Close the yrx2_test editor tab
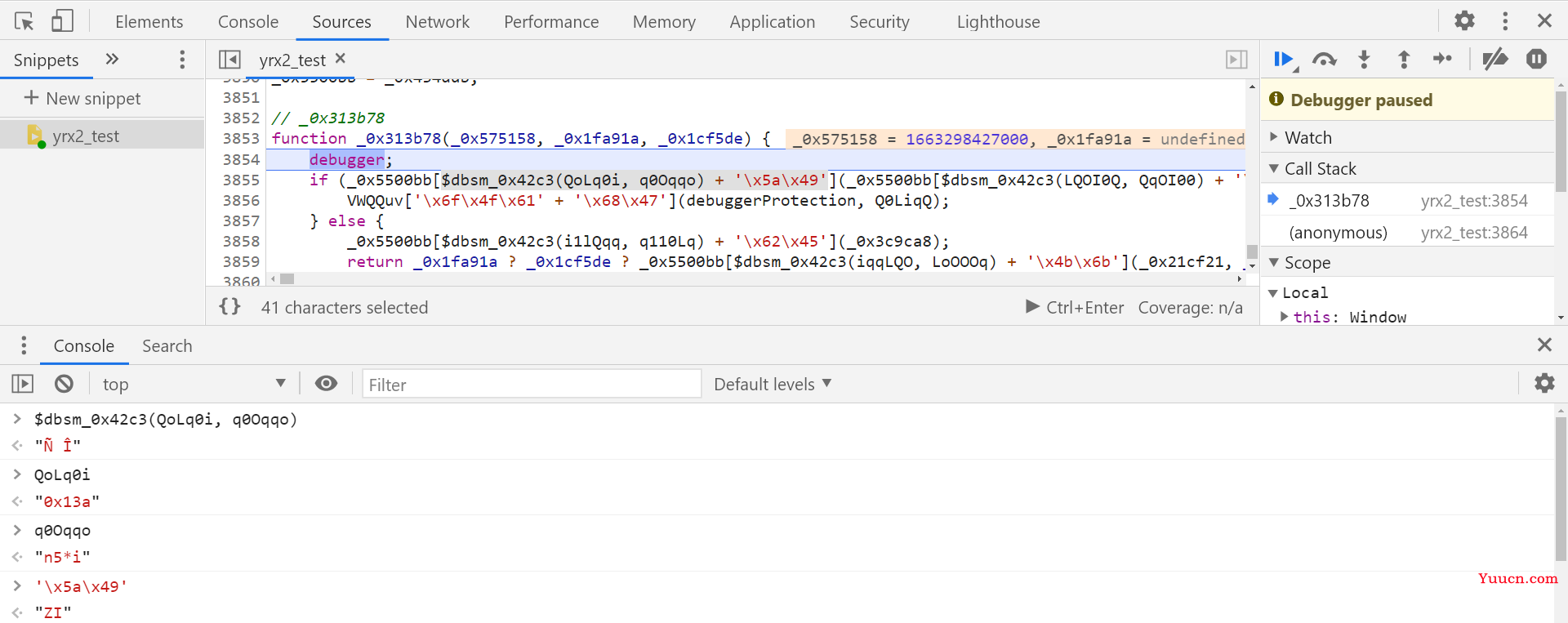The image size is (1568, 623). point(341,58)
